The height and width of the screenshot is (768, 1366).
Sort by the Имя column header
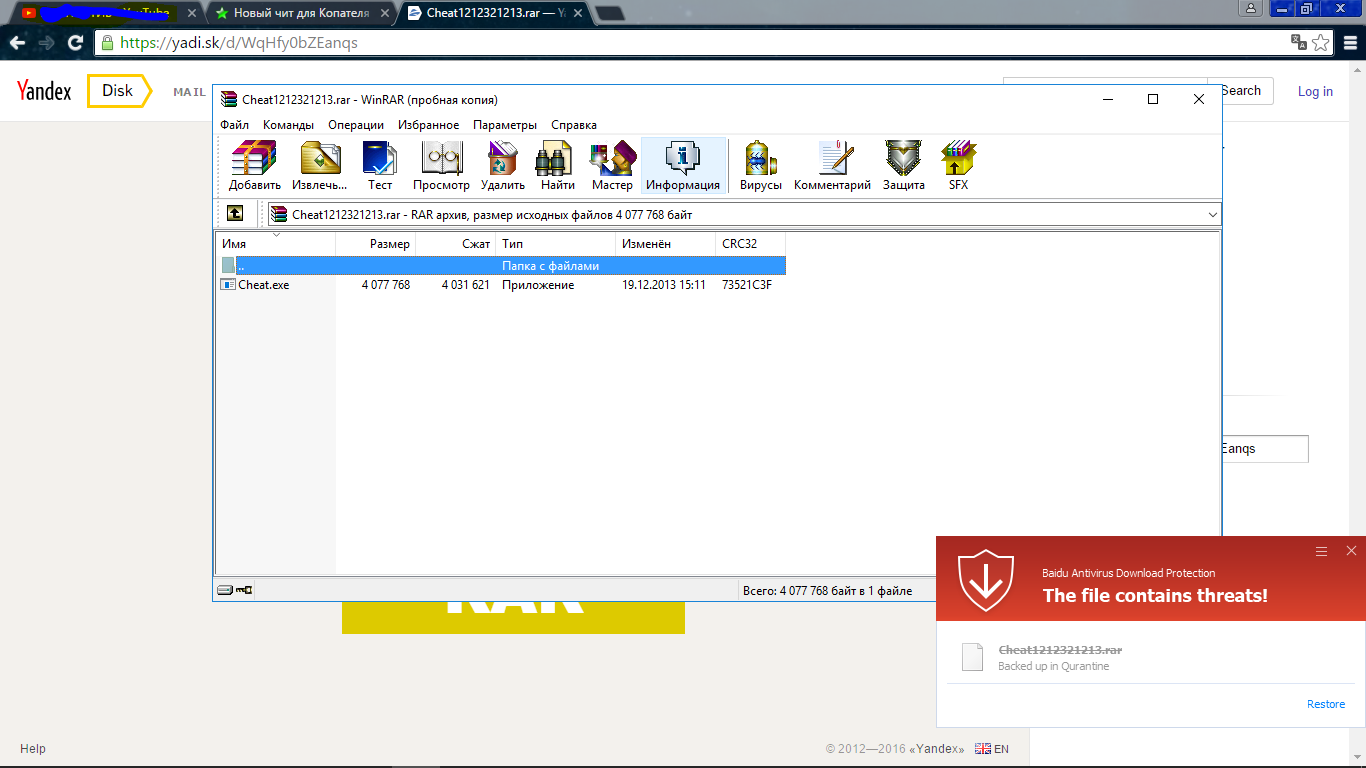276,243
